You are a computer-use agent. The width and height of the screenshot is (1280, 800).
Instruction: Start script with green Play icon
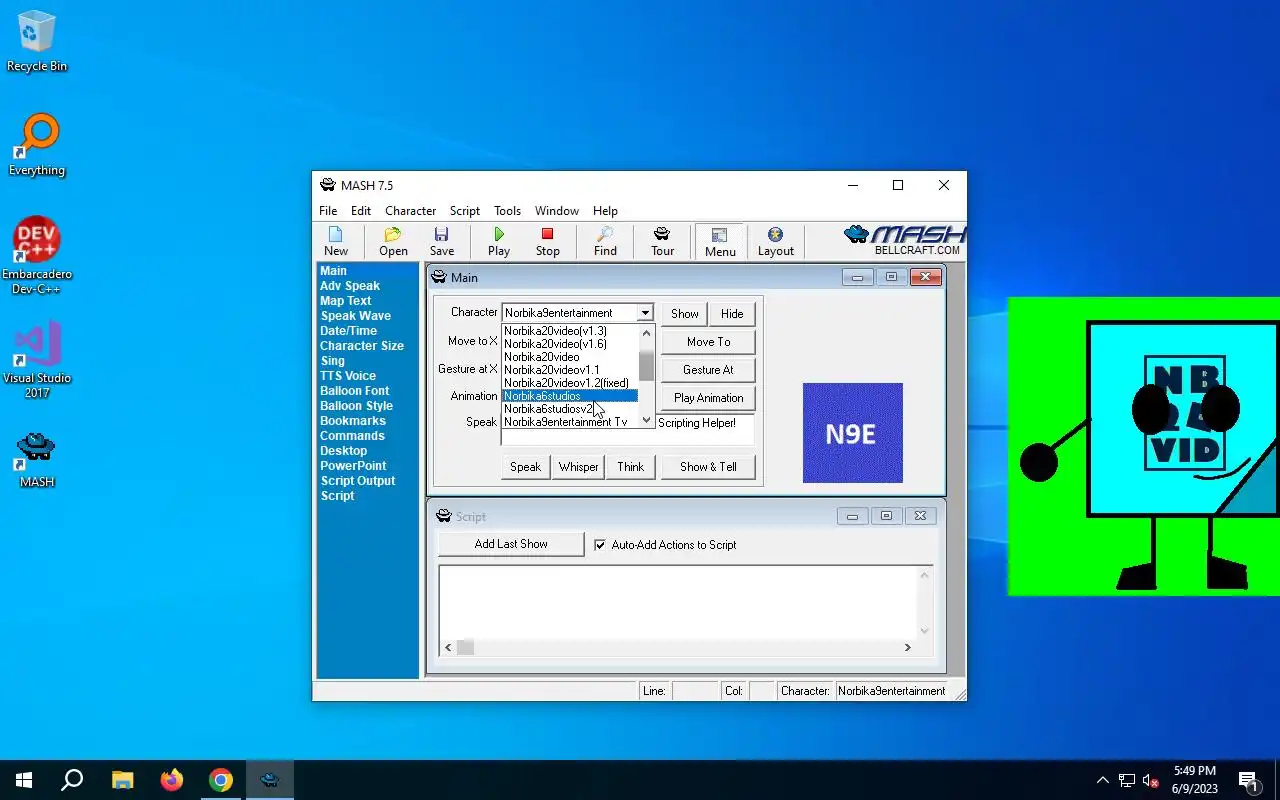(499, 241)
